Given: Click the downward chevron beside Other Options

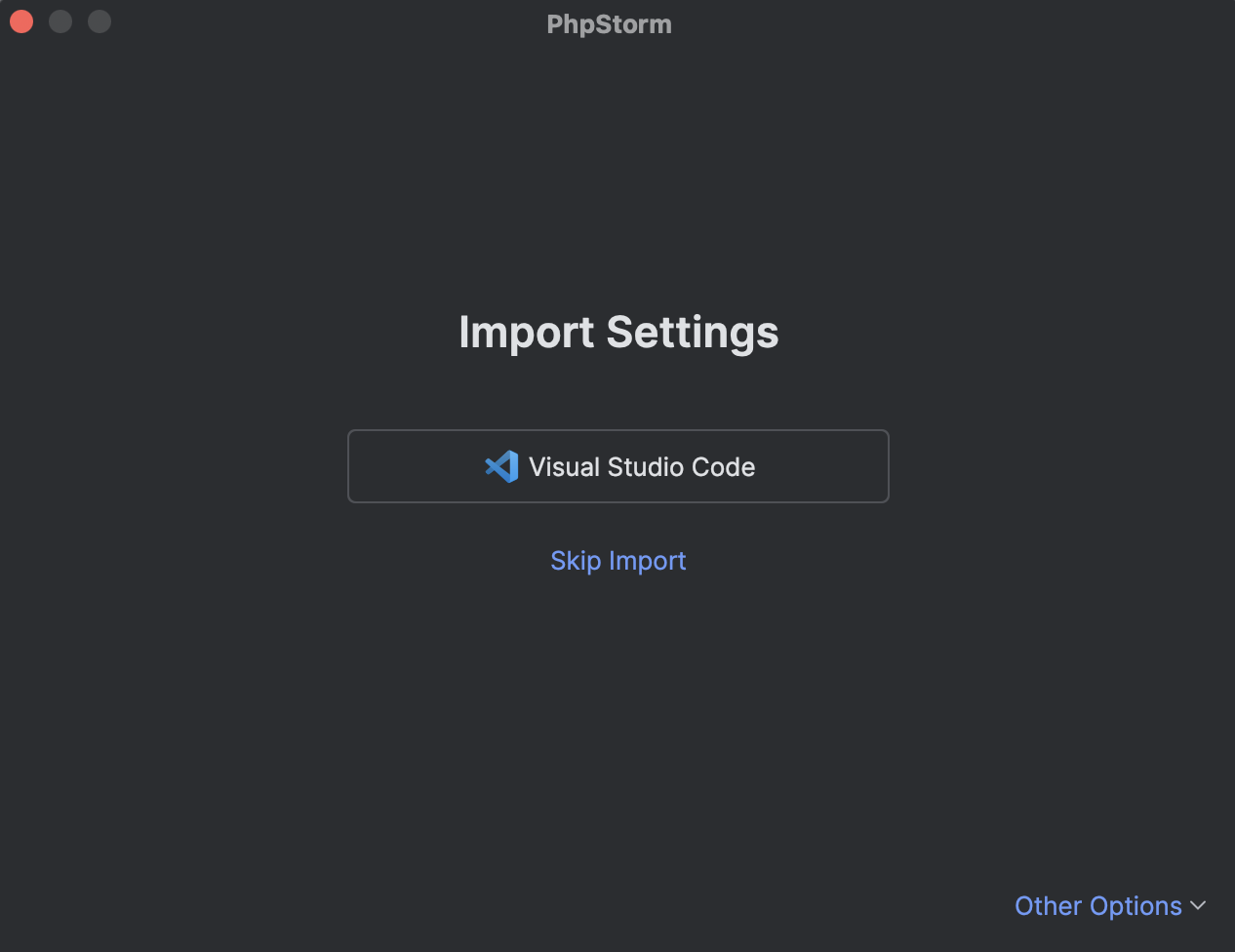Looking at the screenshot, I should coord(1200,906).
